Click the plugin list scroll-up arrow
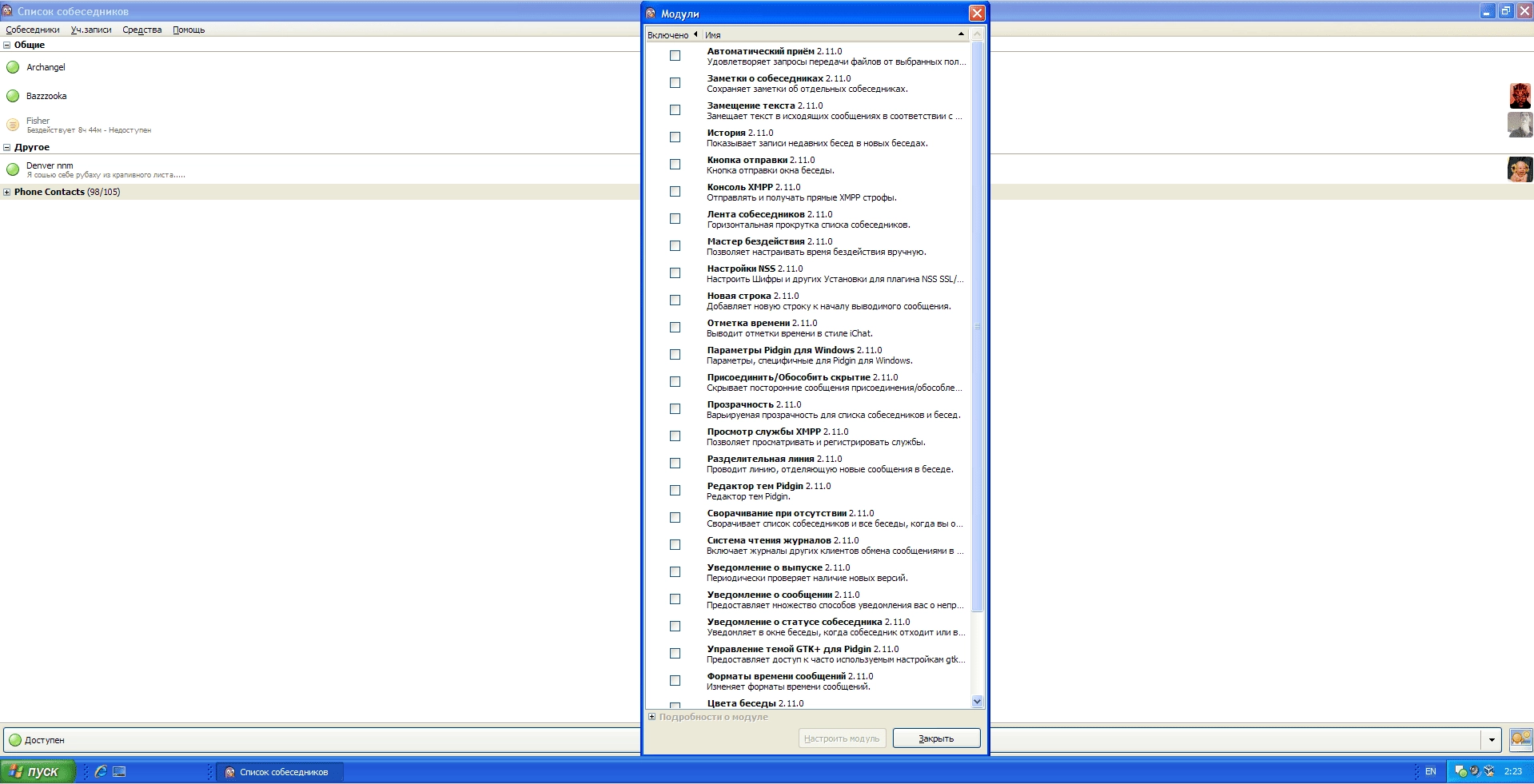The height and width of the screenshot is (784, 1534). click(977, 34)
